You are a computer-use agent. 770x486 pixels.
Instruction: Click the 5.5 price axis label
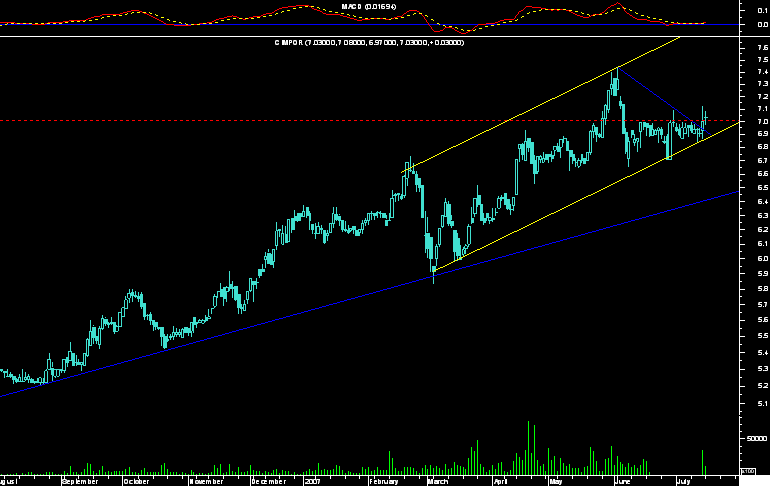coord(763,336)
